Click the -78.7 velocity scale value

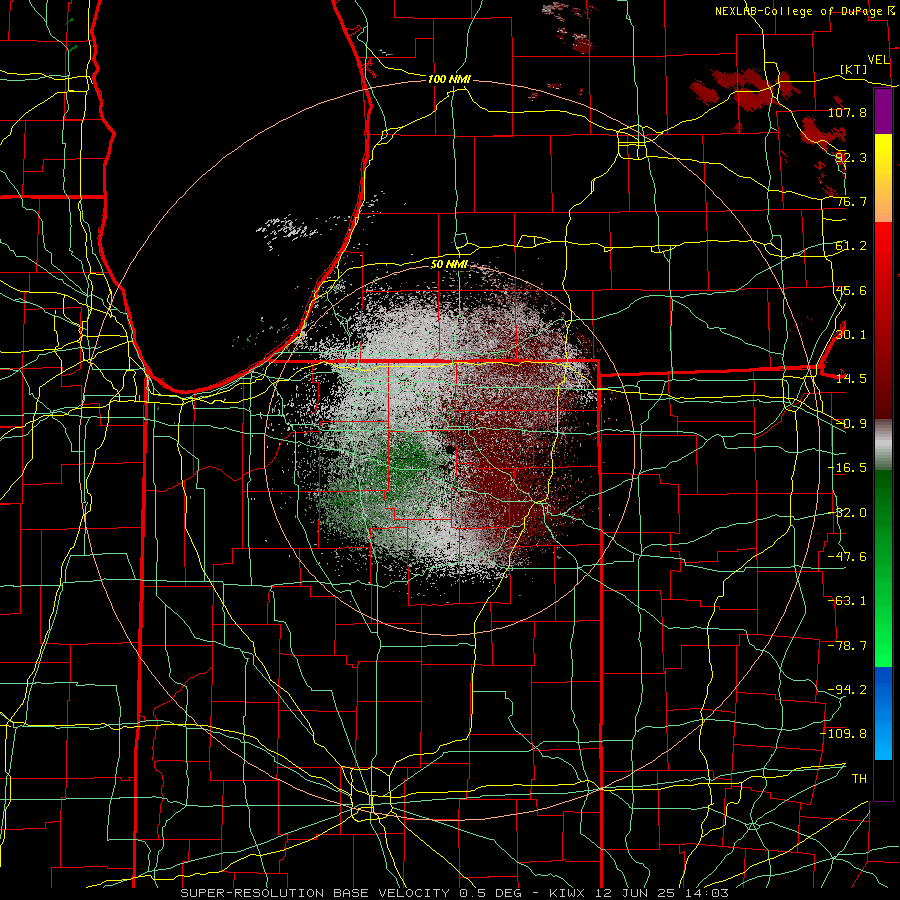coord(847,646)
